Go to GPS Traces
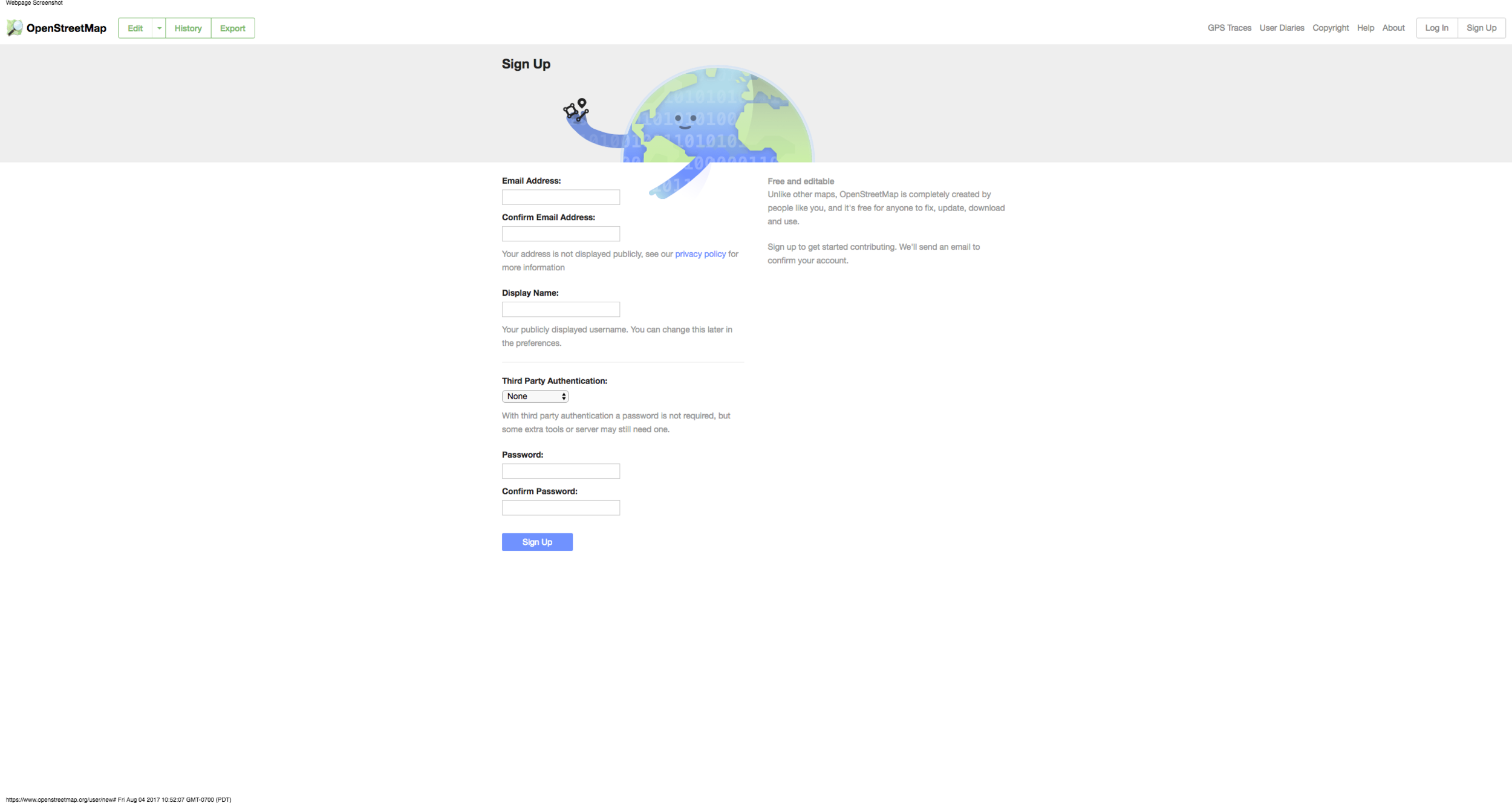This screenshot has height=803, width=1512. [1229, 28]
